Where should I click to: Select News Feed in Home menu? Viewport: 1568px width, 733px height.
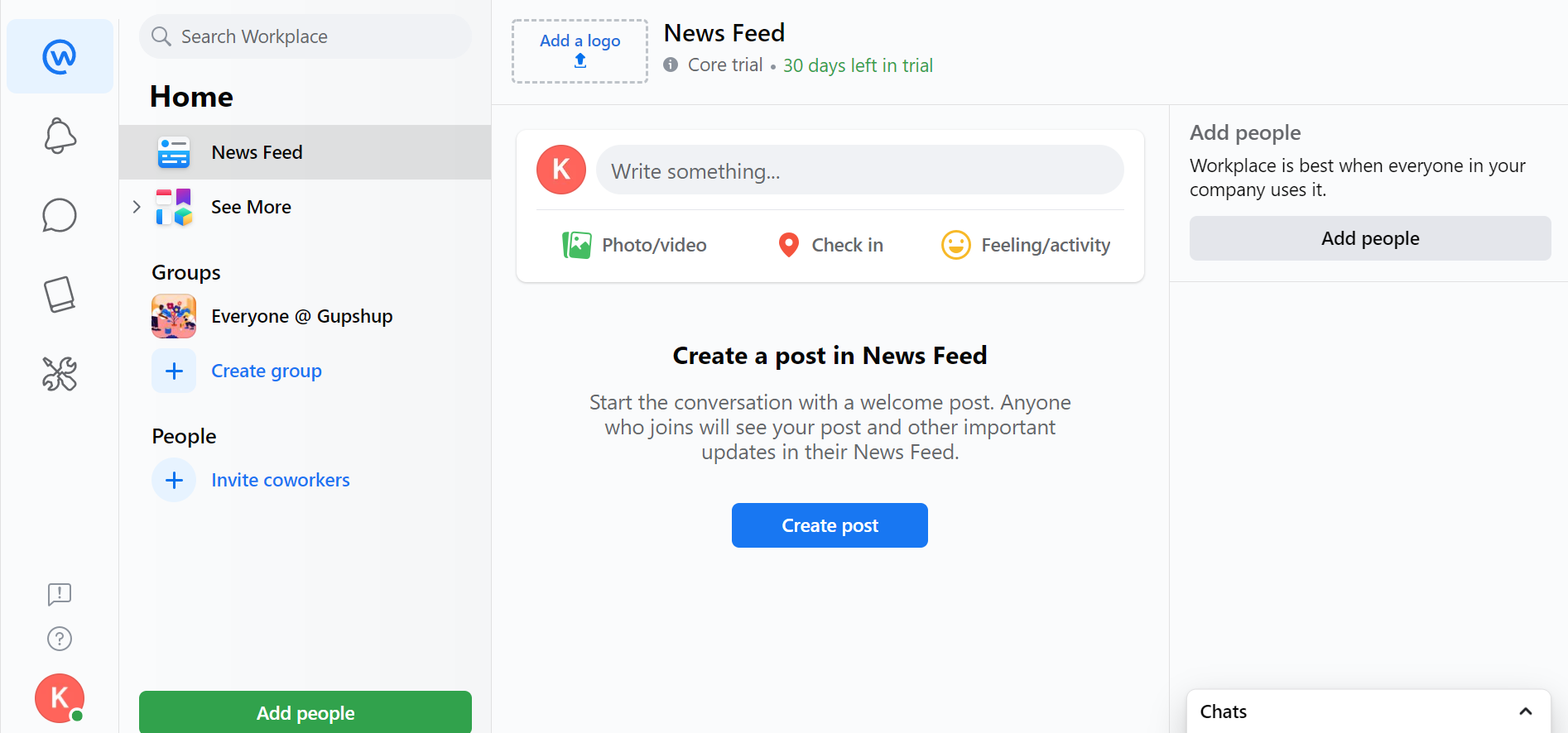[305, 152]
